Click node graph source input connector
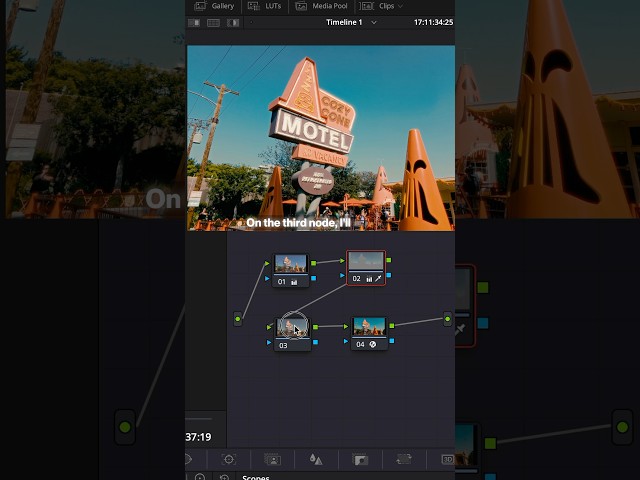Image resolution: width=640 pixels, height=480 pixels. tap(238, 319)
